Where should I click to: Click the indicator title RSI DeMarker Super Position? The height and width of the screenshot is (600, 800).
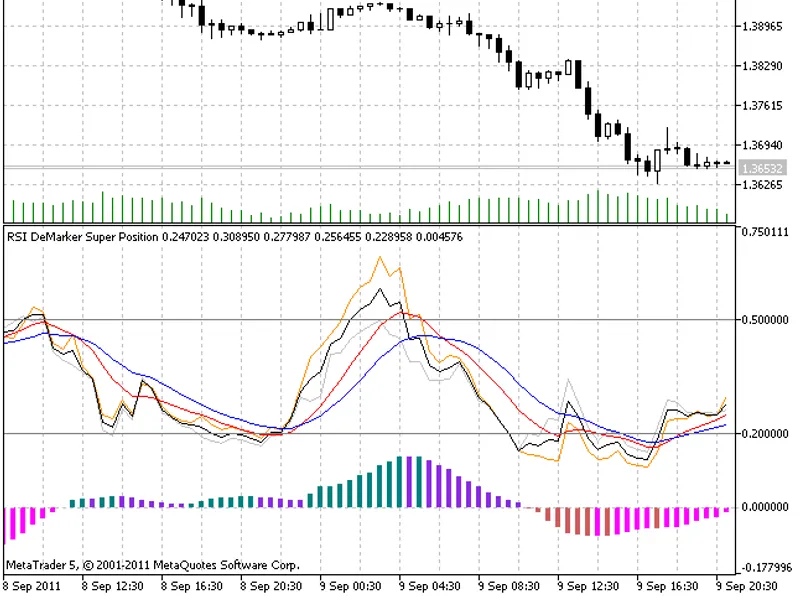(82, 237)
